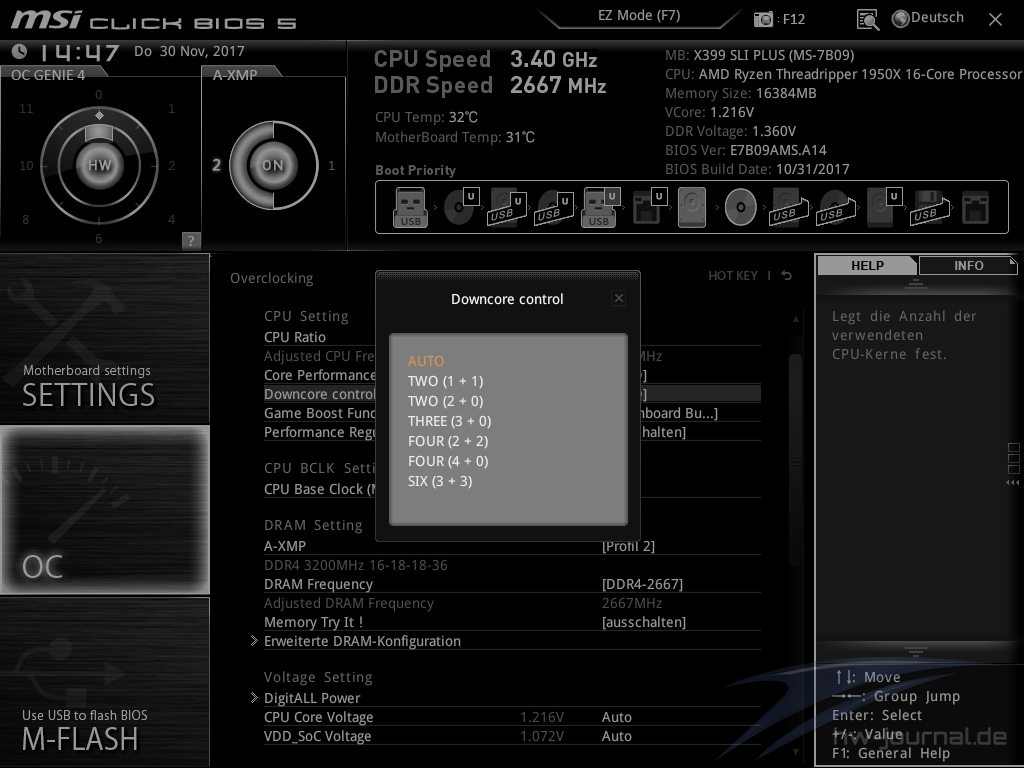1024x768 pixels.
Task: Select the last boot device, network card
Action: pyautogui.click(x=976, y=207)
